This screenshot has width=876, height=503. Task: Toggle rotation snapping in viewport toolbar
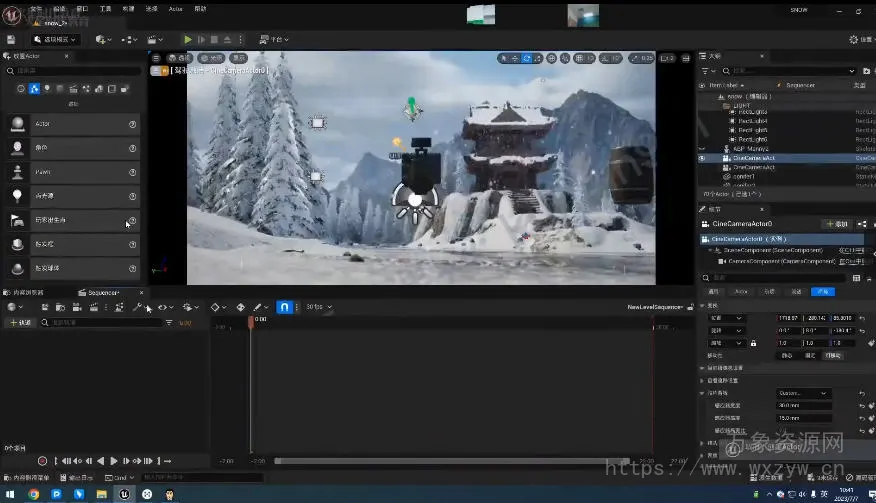point(602,58)
